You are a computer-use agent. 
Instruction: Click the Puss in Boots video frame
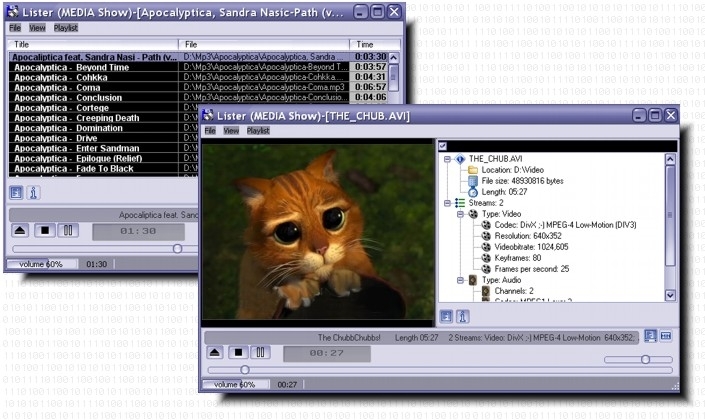[x=317, y=232]
